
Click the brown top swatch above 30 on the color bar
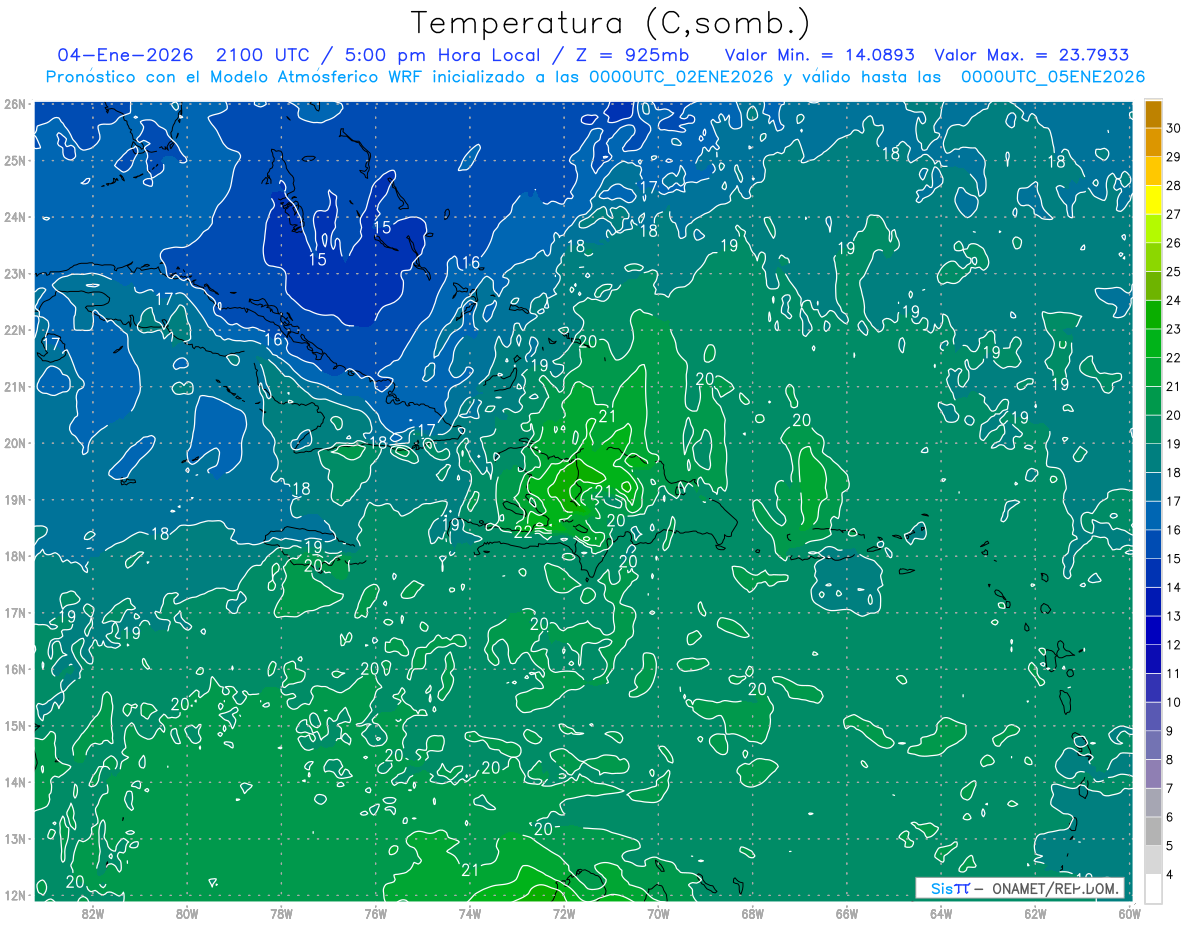pyautogui.click(x=1153, y=114)
